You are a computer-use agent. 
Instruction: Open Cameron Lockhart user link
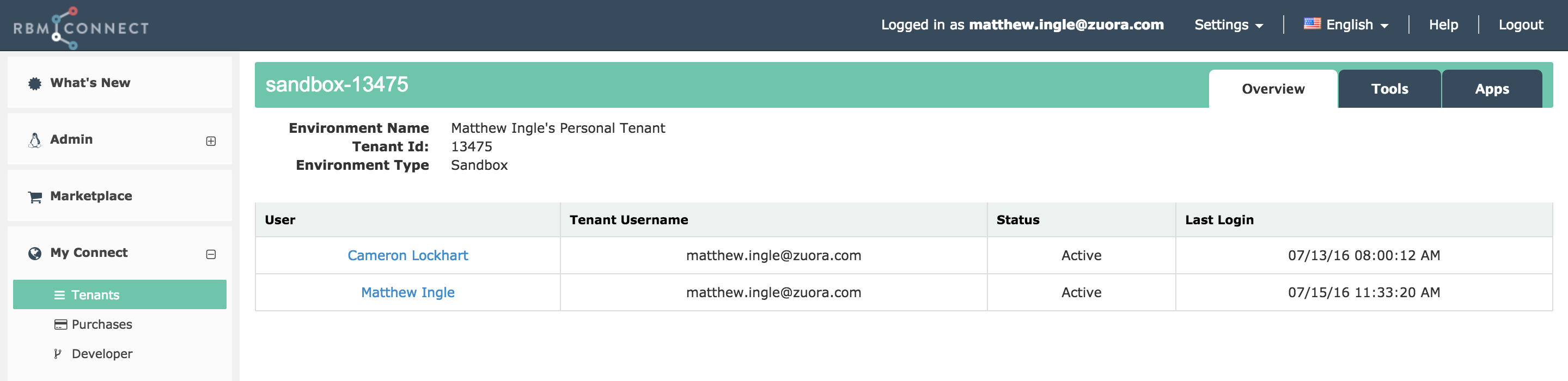[x=408, y=256]
